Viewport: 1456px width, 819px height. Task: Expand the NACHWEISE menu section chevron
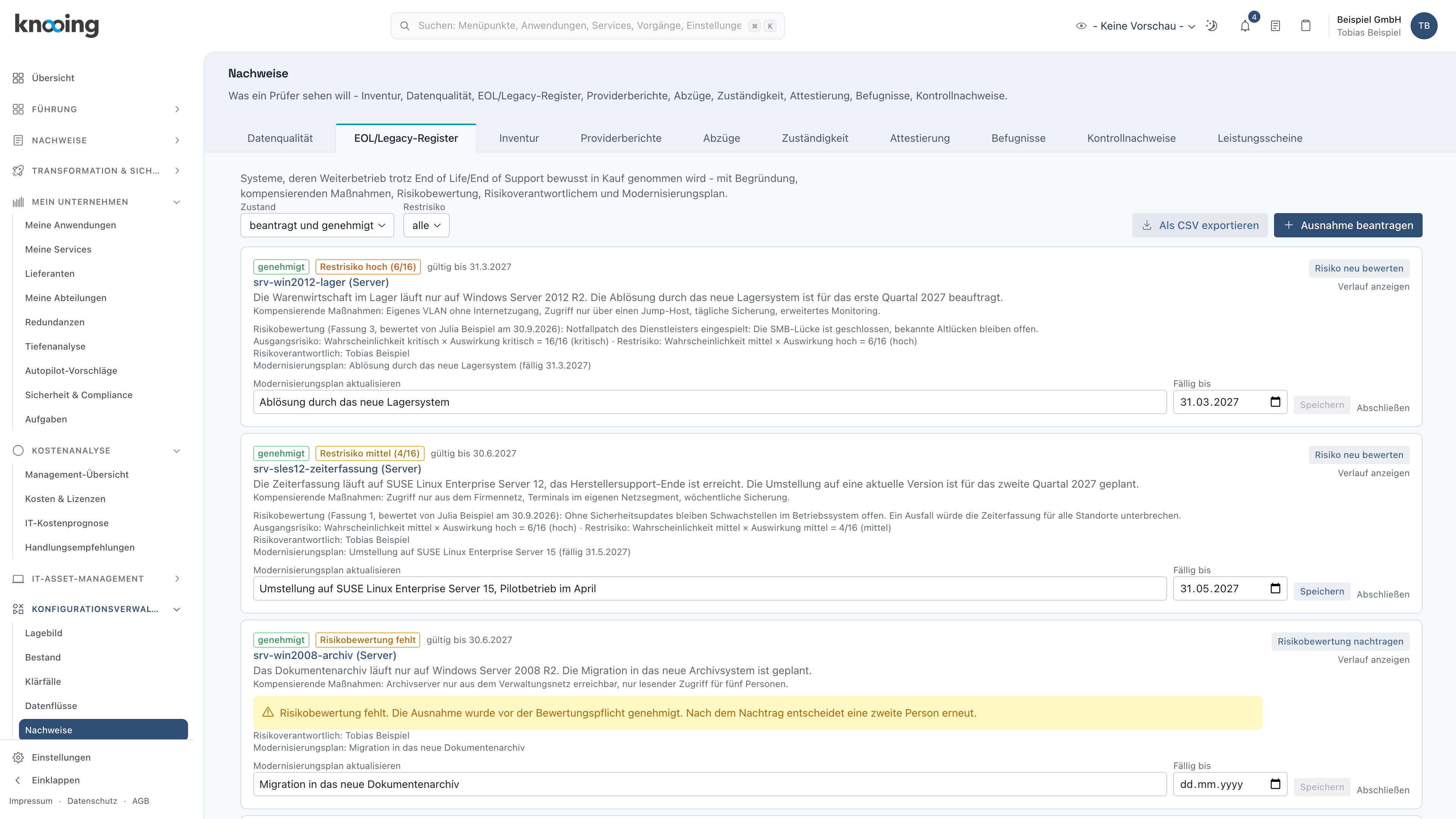[x=177, y=140]
